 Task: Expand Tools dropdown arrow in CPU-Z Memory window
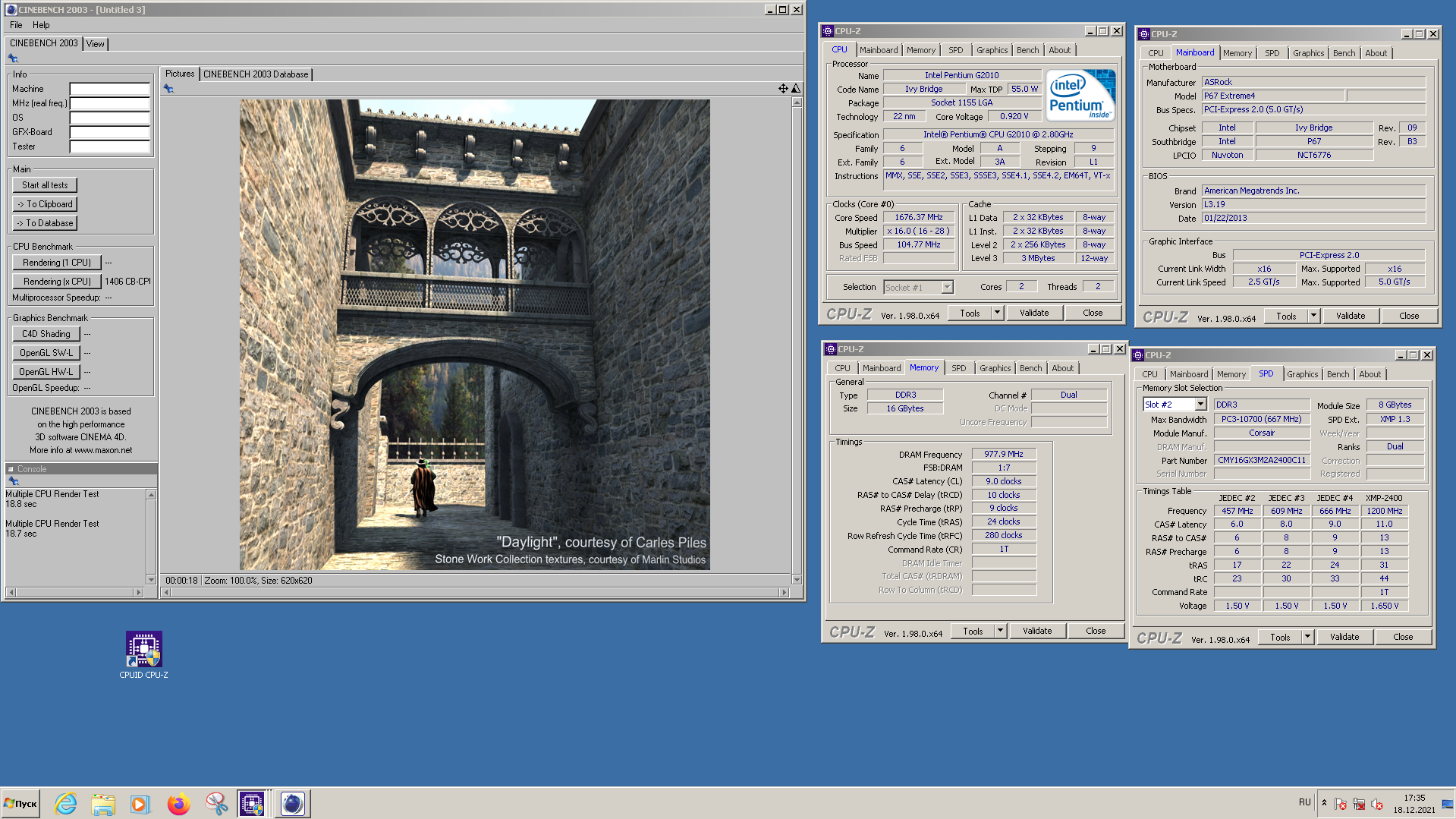tap(1001, 631)
